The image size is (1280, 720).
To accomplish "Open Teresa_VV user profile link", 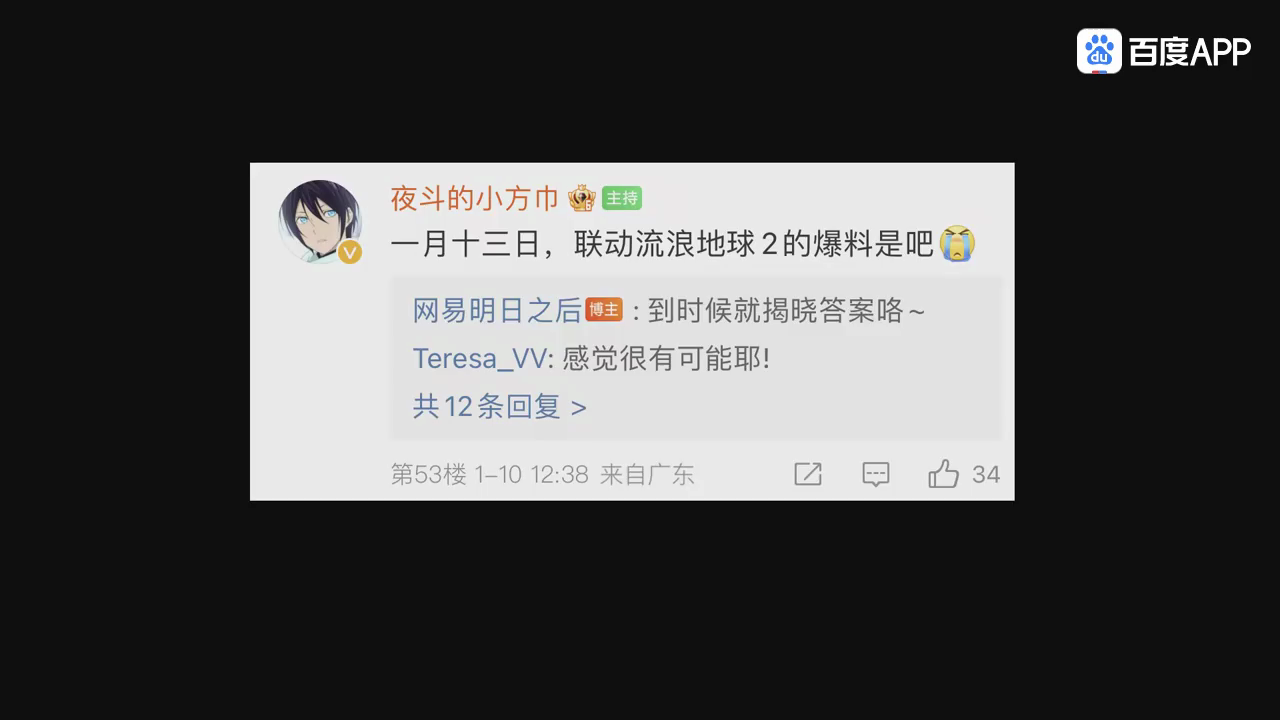I will point(480,359).
